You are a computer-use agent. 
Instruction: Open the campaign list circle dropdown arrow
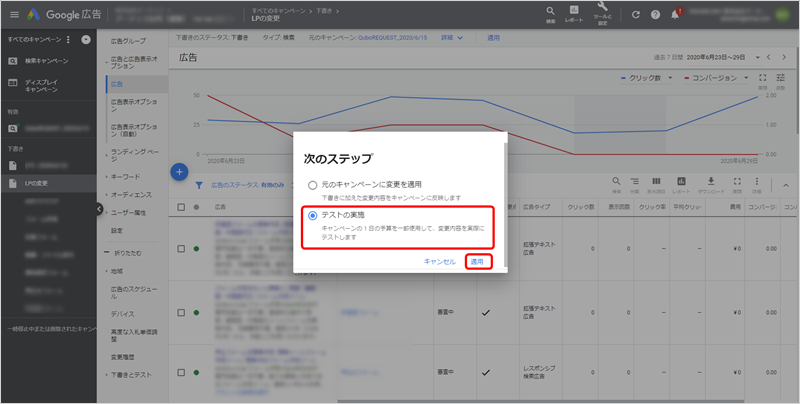click(86, 39)
